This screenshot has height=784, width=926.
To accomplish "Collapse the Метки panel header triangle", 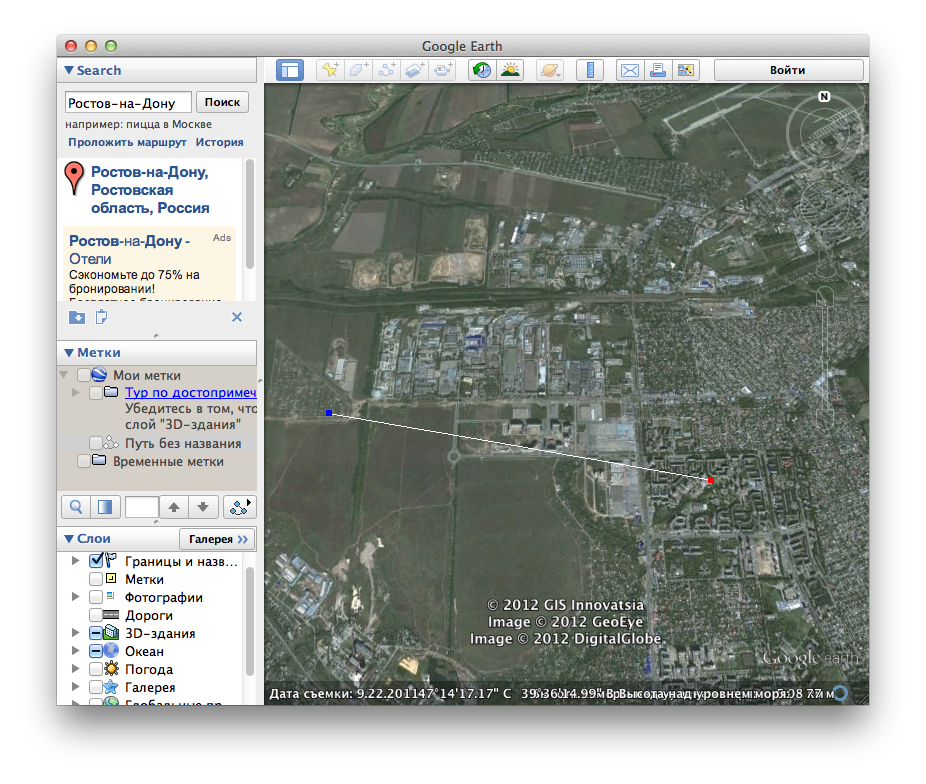I will [69, 352].
